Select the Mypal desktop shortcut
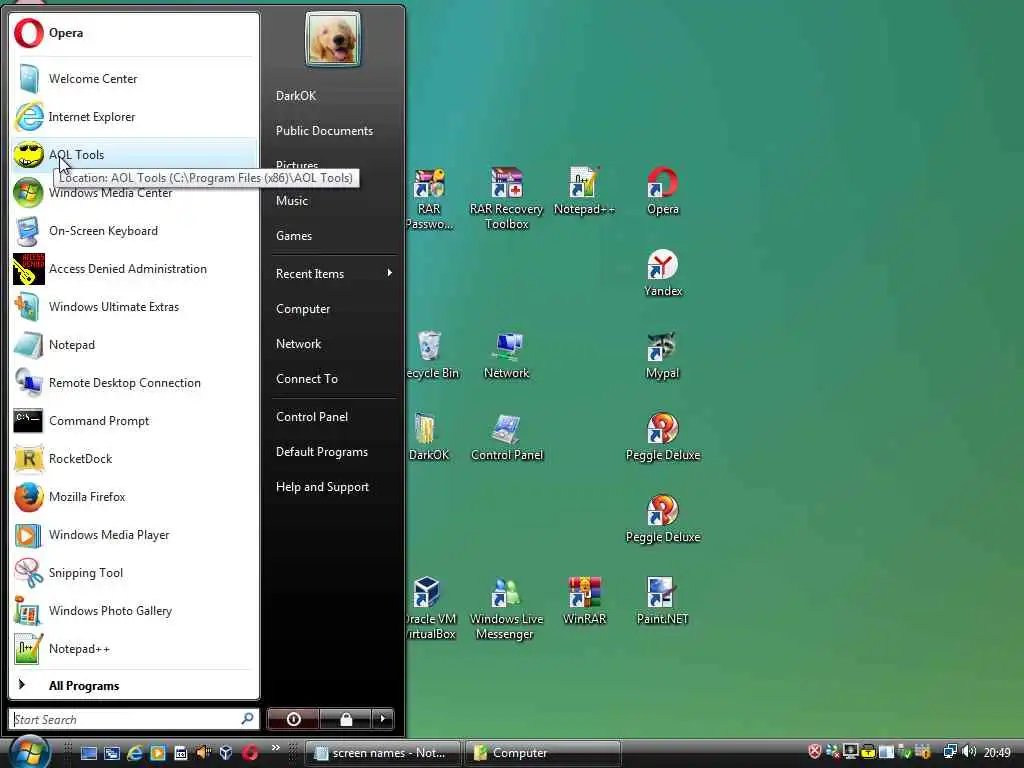This screenshot has height=768, width=1024. [x=662, y=355]
